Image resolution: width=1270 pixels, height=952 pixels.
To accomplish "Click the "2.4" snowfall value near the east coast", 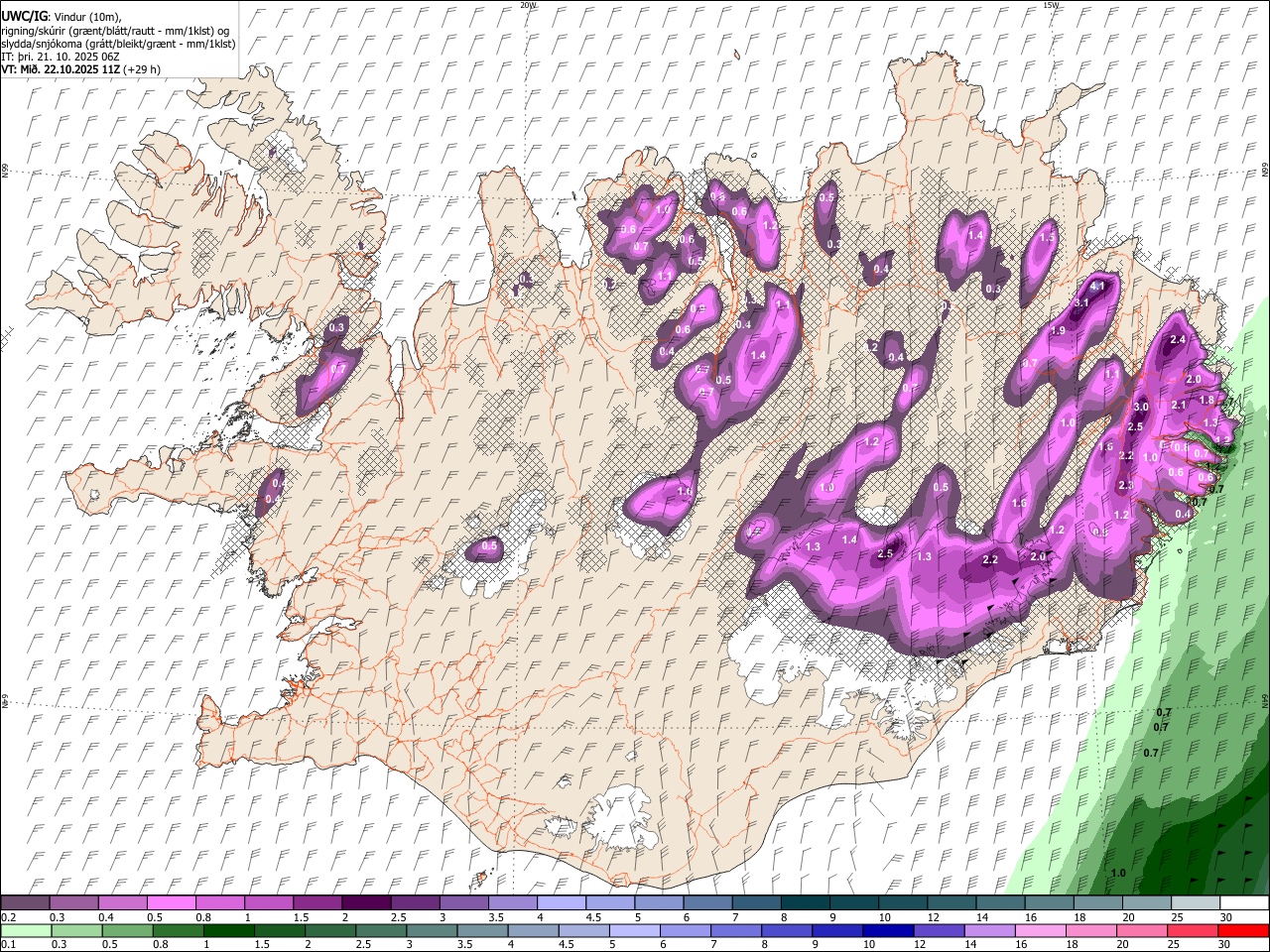I will (x=1179, y=339).
